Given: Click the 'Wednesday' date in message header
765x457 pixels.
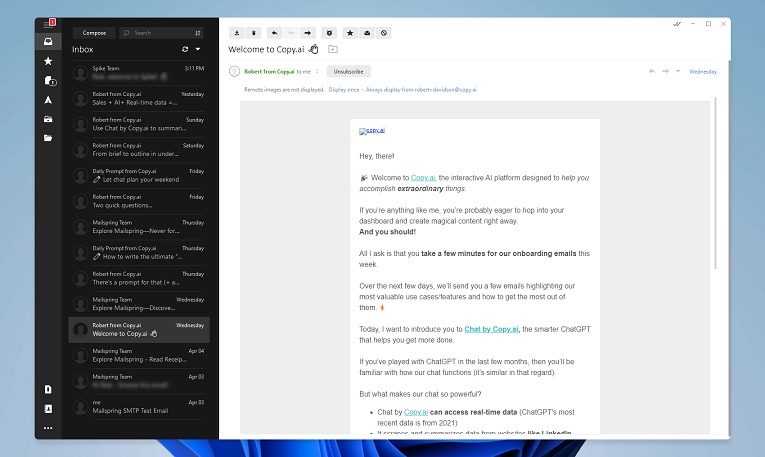Looking at the screenshot, I should 703,71.
